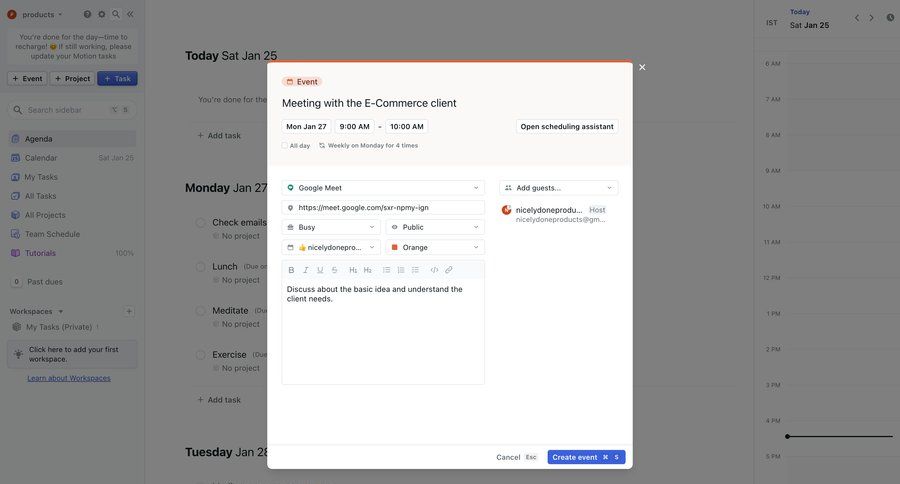Insert a code block in description

click(x=434, y=270)
